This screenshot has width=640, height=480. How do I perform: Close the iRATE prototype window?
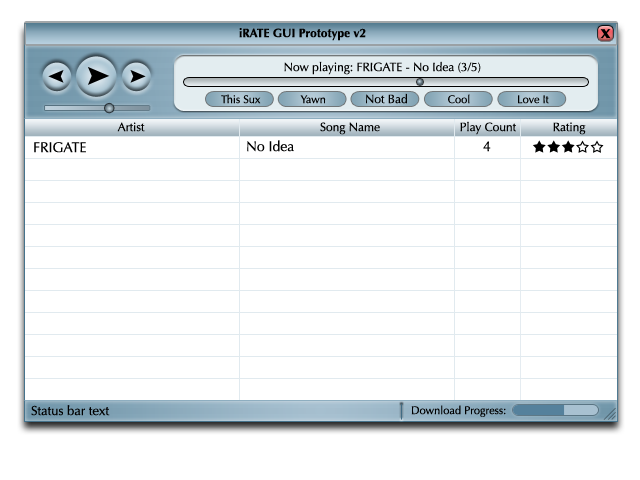(x=605, y=33)
